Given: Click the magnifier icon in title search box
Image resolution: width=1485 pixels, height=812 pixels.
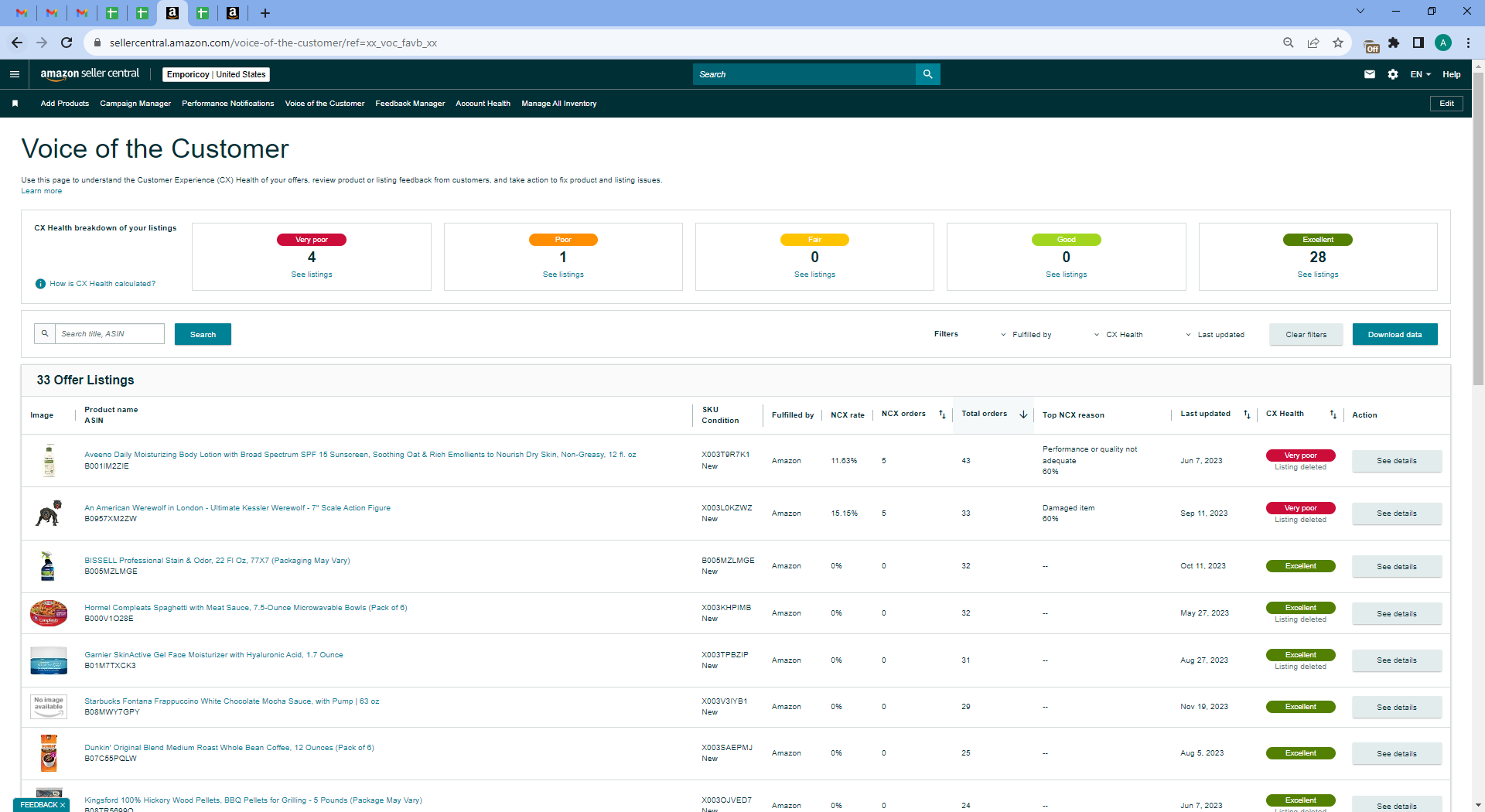Looking at the screenshot, I should pyautogui.click(x=45, y=334).
